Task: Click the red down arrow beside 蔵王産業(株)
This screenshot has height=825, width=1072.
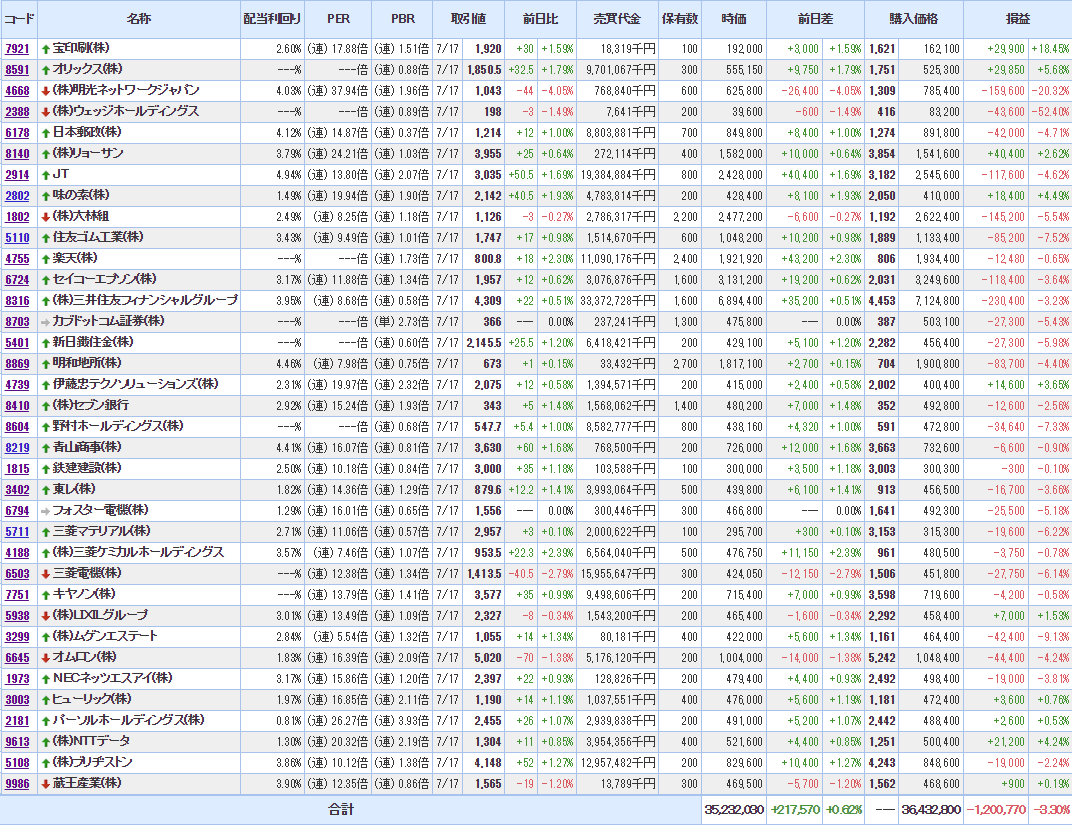Action: click(x=46, y=783)
